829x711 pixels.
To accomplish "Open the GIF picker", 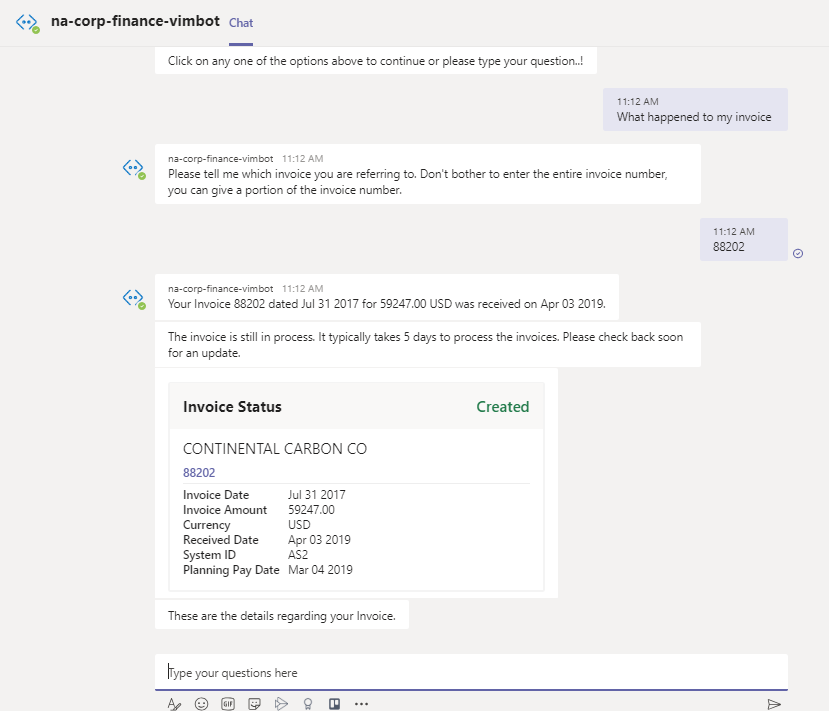I will point(228,704).
